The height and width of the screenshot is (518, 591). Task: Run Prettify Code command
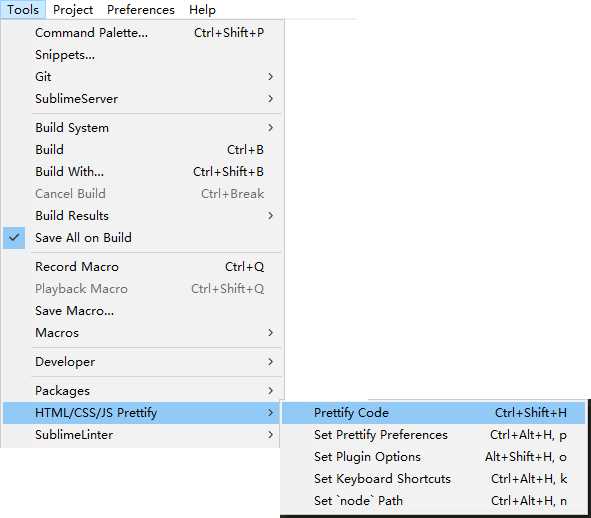coord(433,413)
